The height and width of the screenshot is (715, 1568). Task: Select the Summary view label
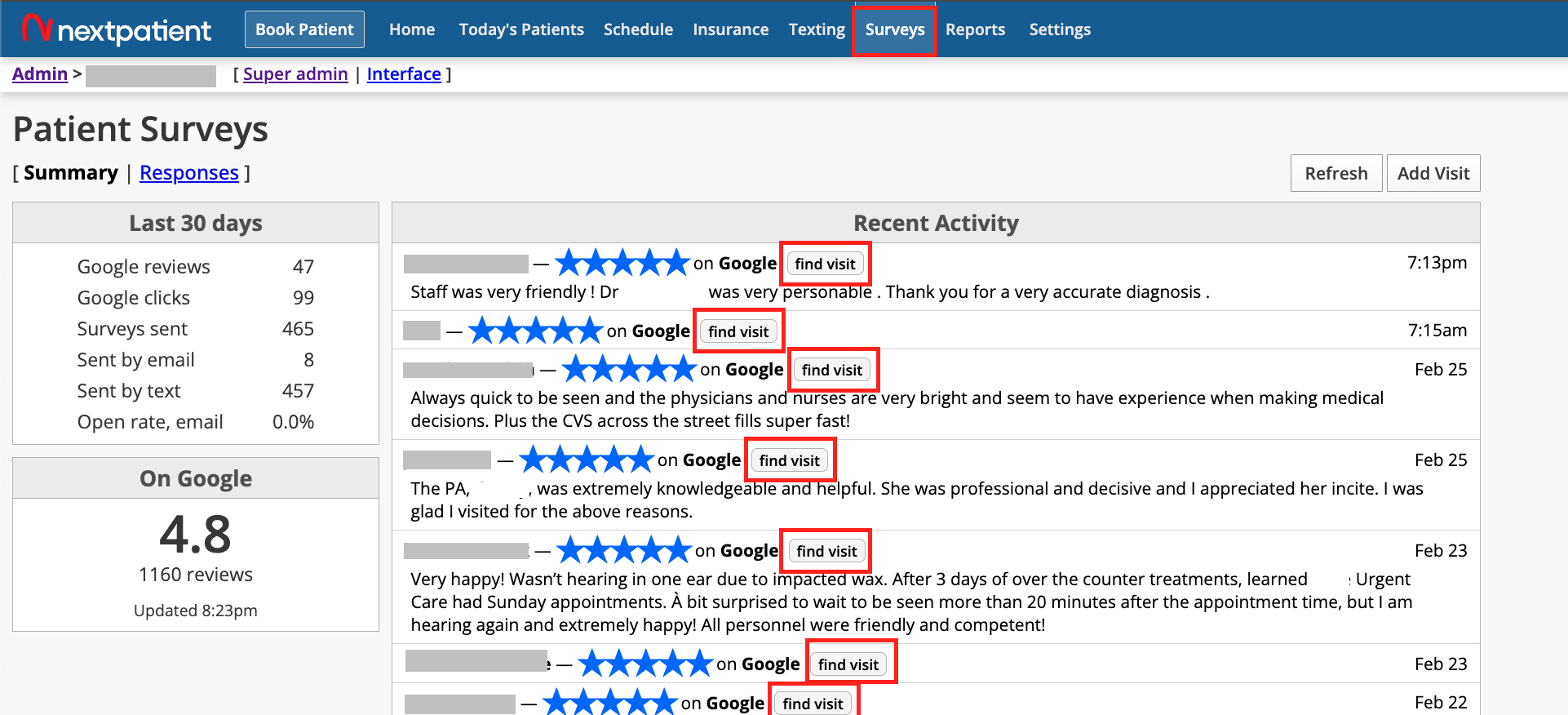click(71, 172)
